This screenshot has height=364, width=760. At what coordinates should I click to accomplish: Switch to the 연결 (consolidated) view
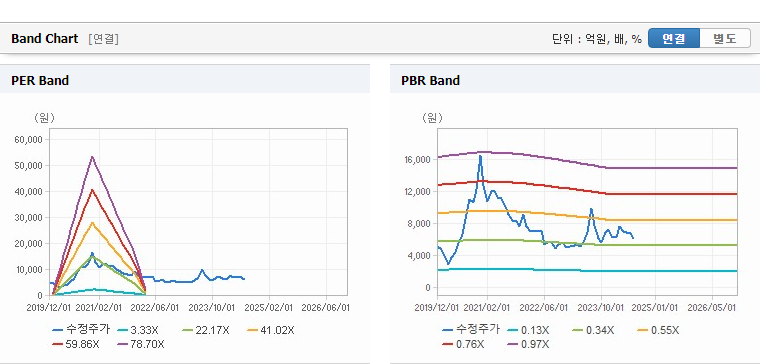(674, 38)
